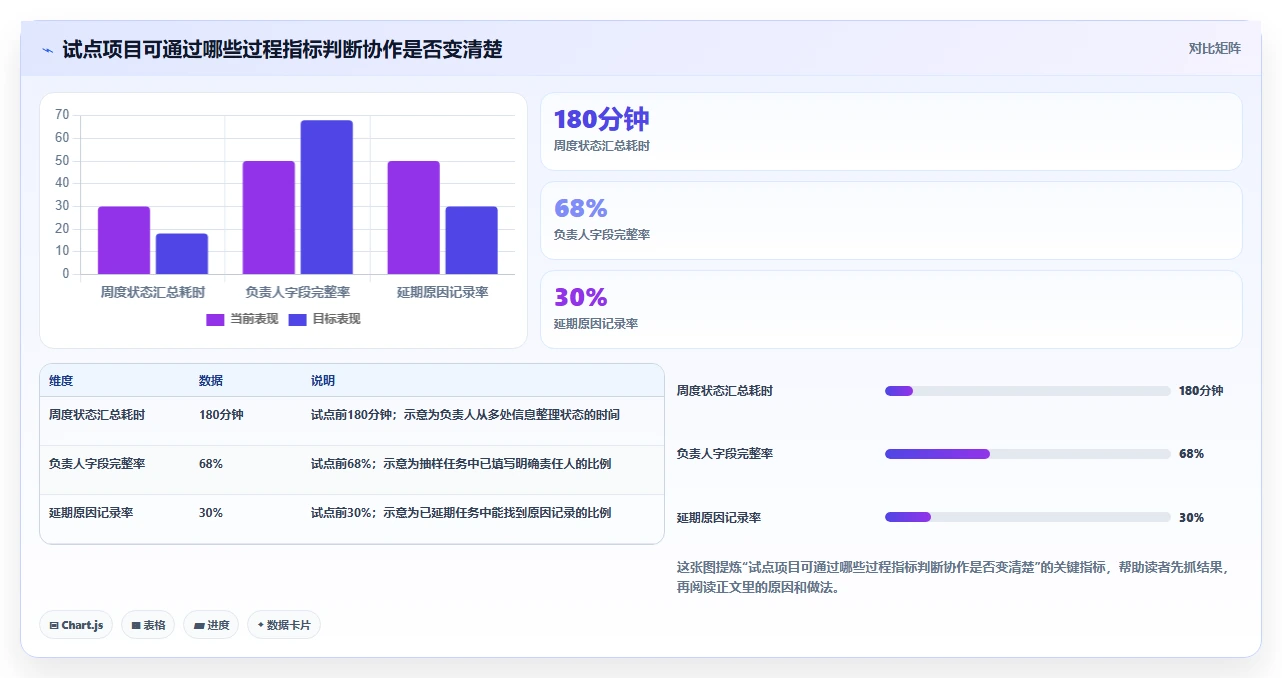Click the 对比矩阵 label in the header
This screenshot has width=1282, height=678.
coord(1214,48)
